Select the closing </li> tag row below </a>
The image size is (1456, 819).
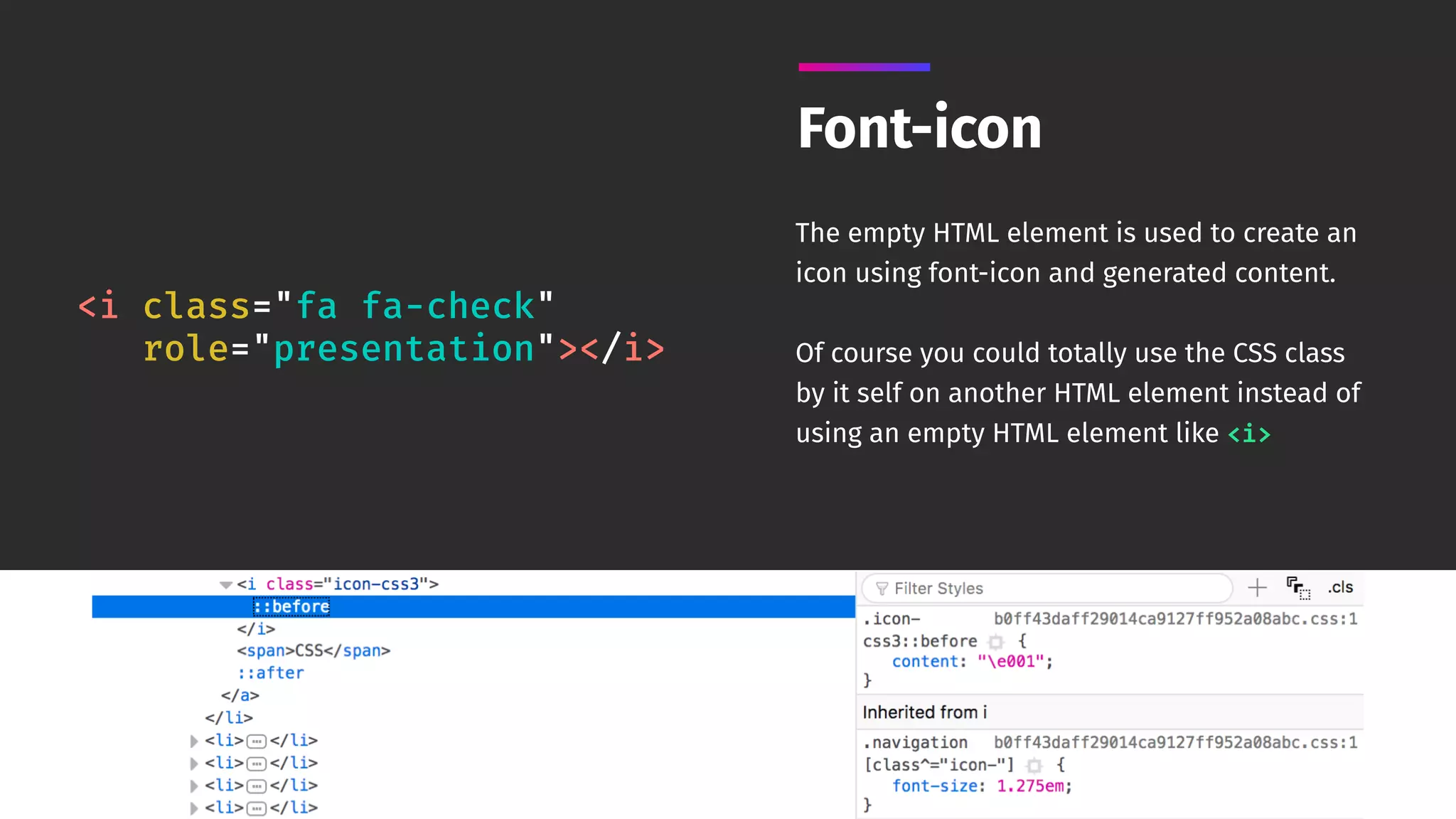[229, 717]
